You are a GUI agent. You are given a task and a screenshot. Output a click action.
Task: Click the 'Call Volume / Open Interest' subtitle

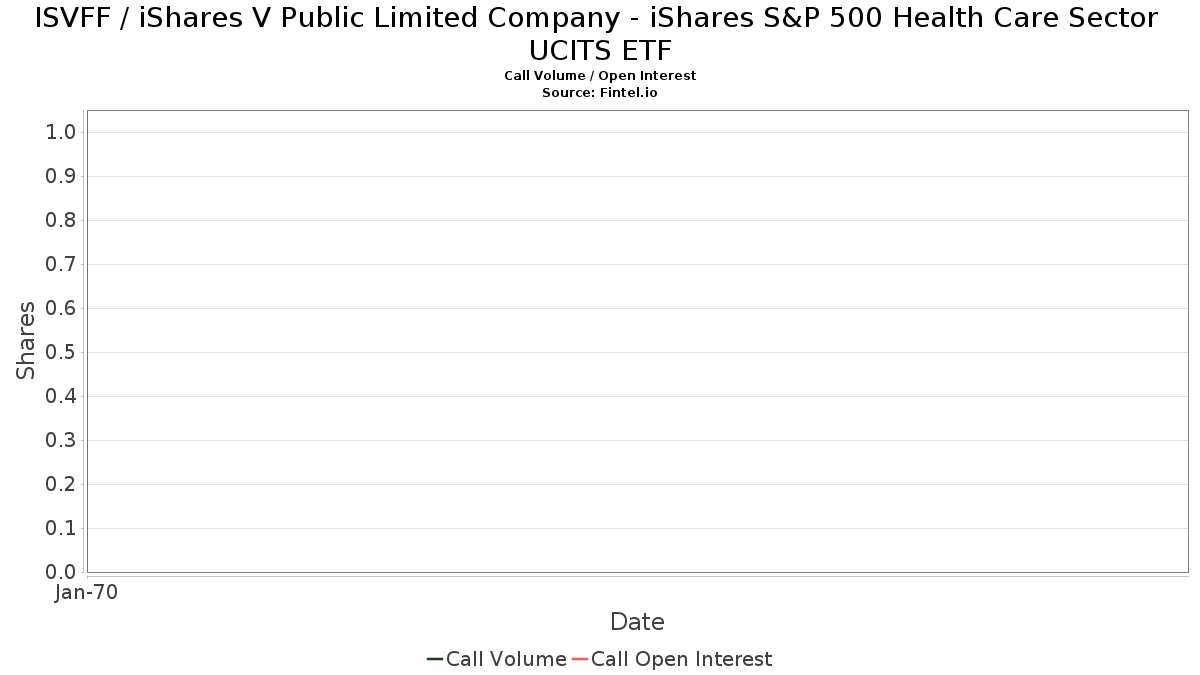pyautogui.click(x=600, y=76)
